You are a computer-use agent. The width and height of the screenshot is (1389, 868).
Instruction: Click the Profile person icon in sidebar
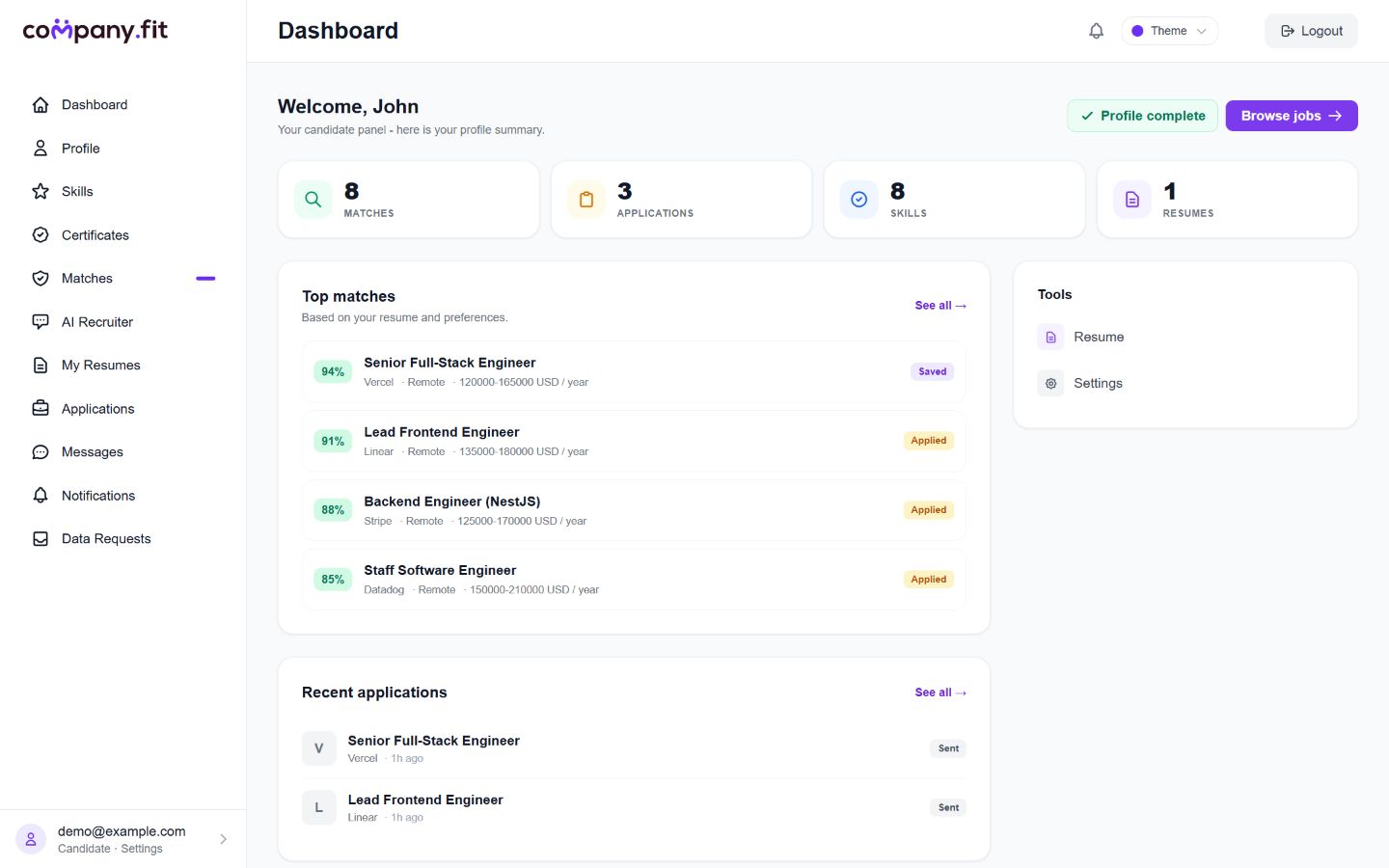tap(41, 149)
